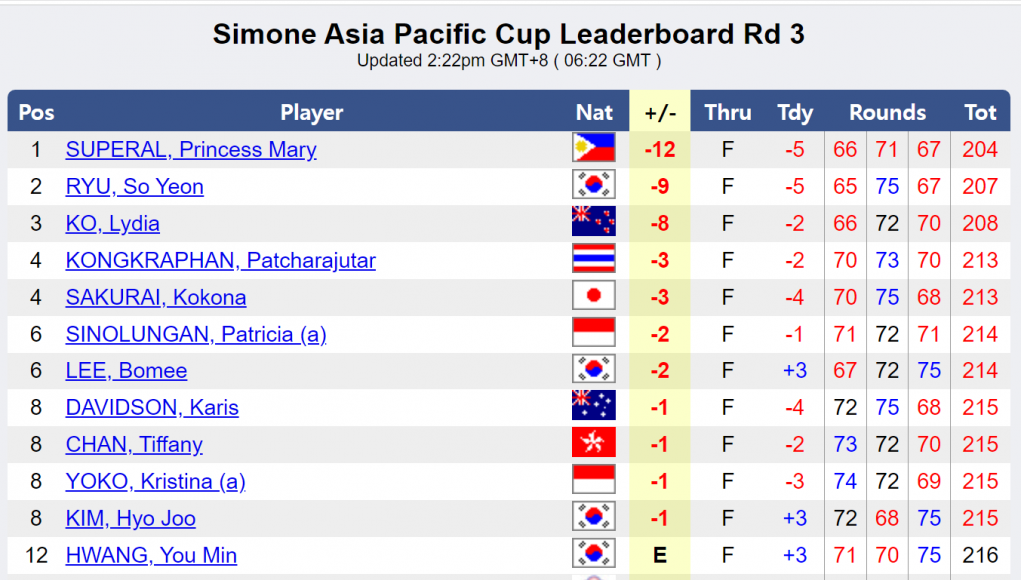Click South Korea flag beside Ryu
This screenshot has width=1021, height=580.
[x=593, y=186]
